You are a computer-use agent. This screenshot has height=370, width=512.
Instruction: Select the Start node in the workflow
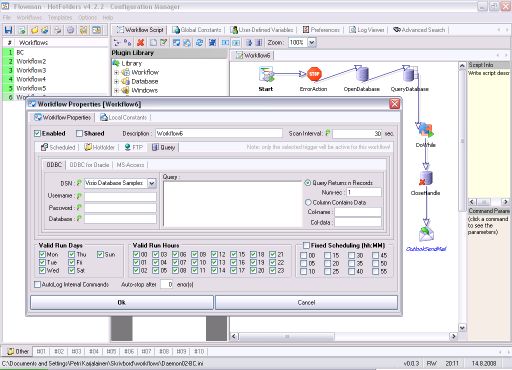click(x=266, y=74)
